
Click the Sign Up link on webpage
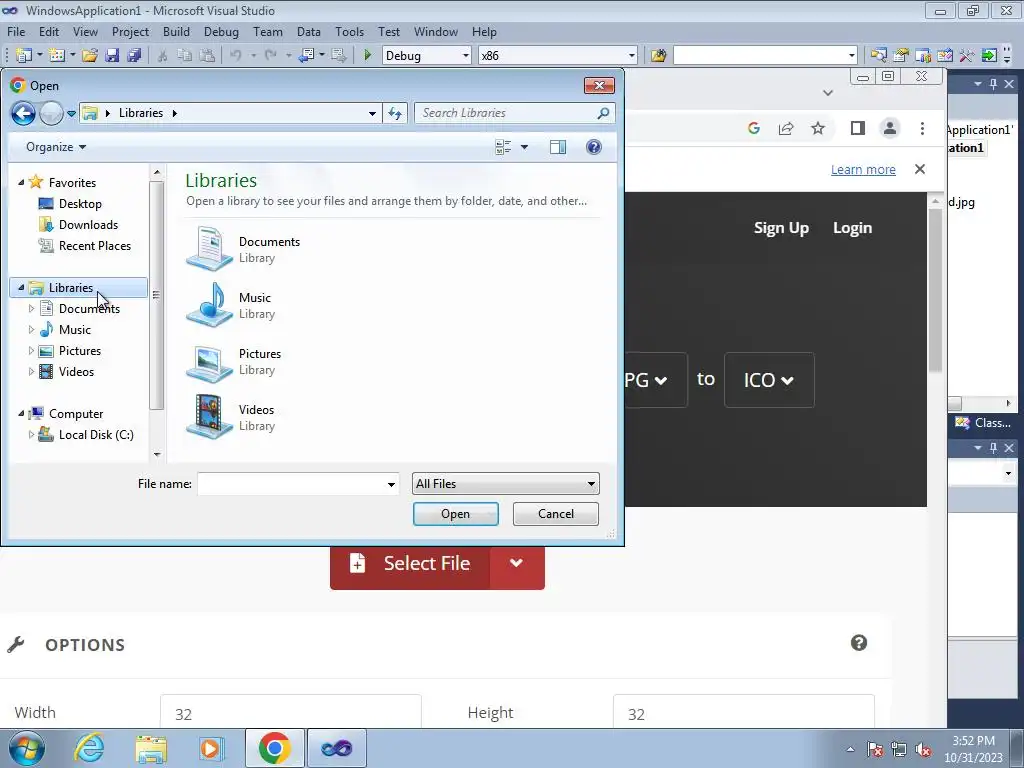coord(781,228)
